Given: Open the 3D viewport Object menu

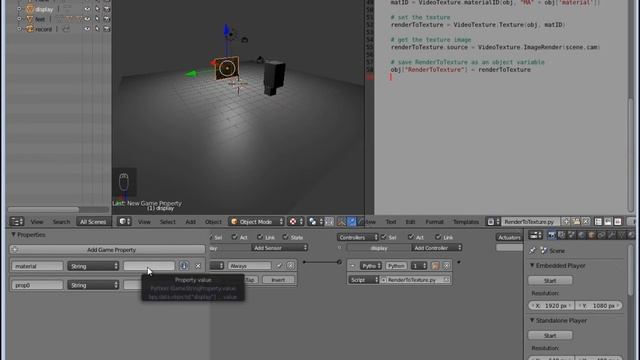Looking at the screenshot, I should (213, 222).
